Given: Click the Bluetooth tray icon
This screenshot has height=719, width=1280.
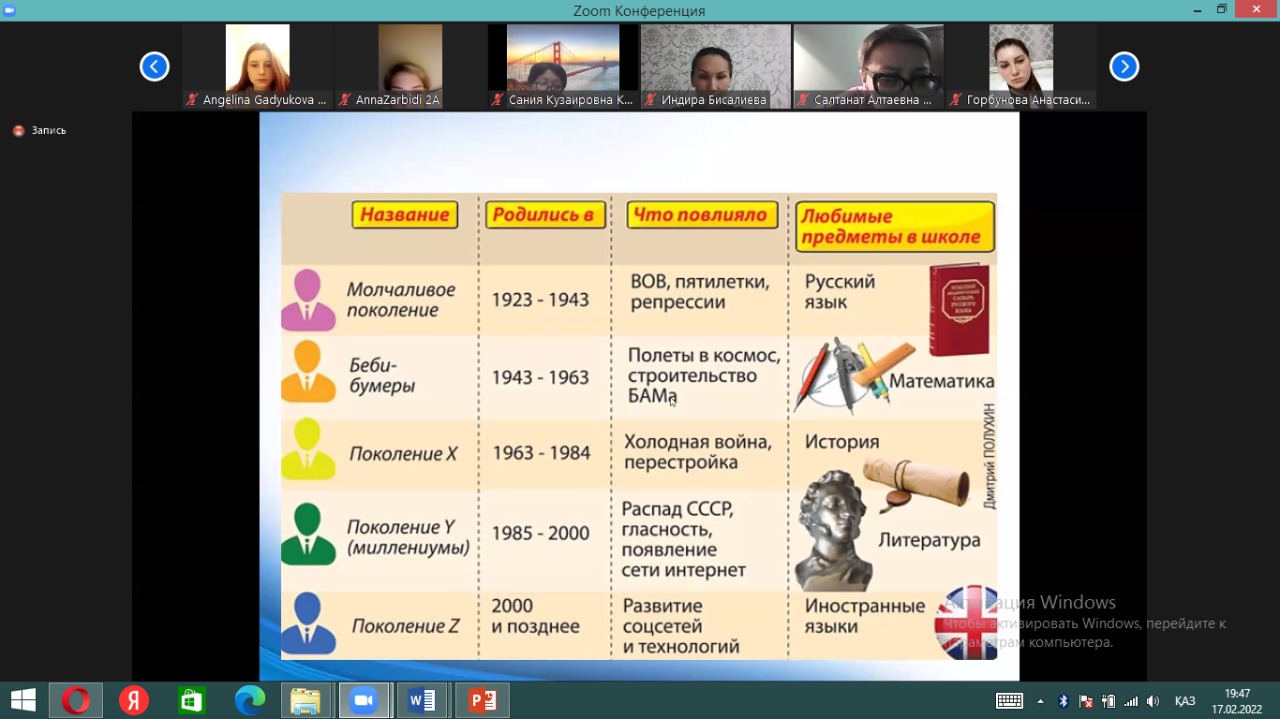Looking at the screenshot, I should (1063, 701).
